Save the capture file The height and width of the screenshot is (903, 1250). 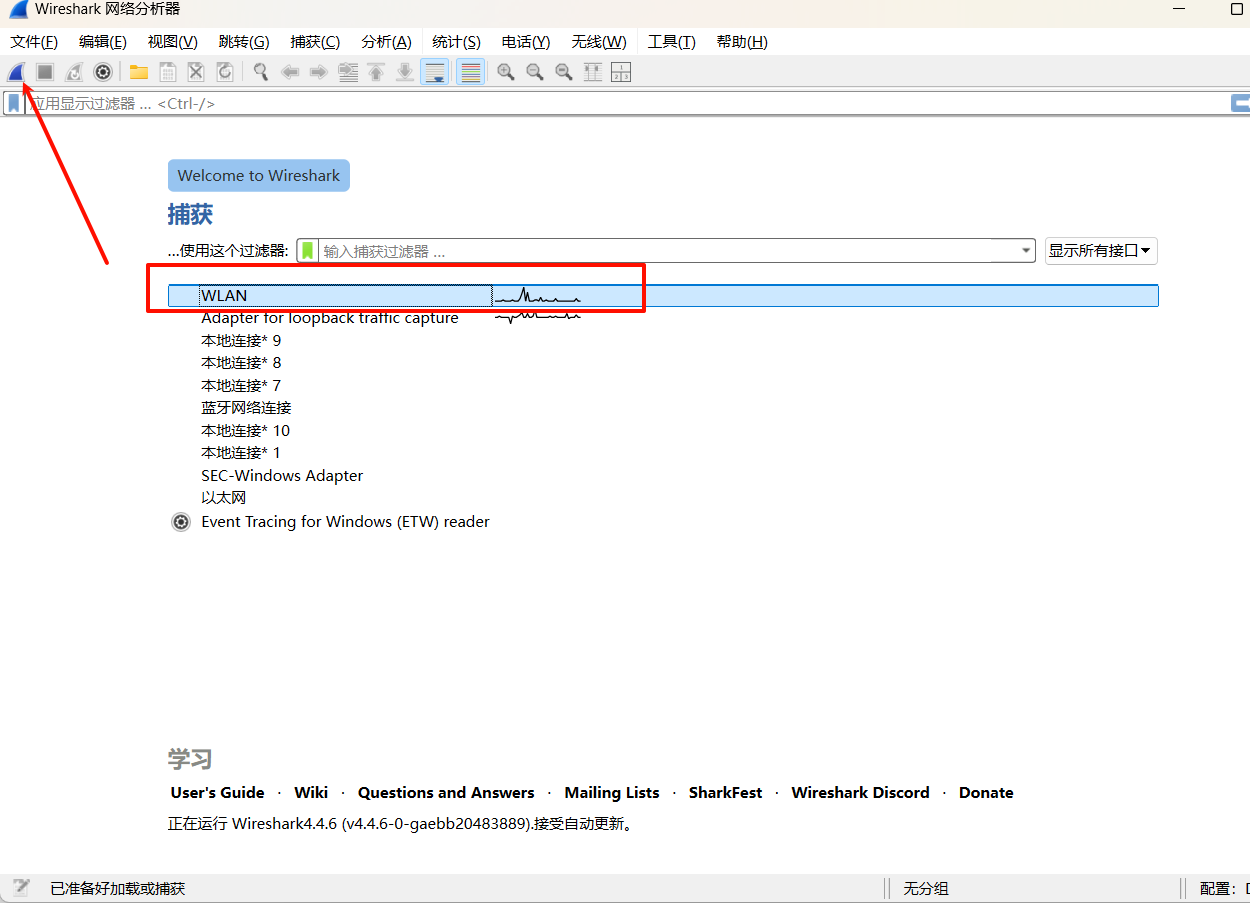pyautogui.click(x=167, y=72)
